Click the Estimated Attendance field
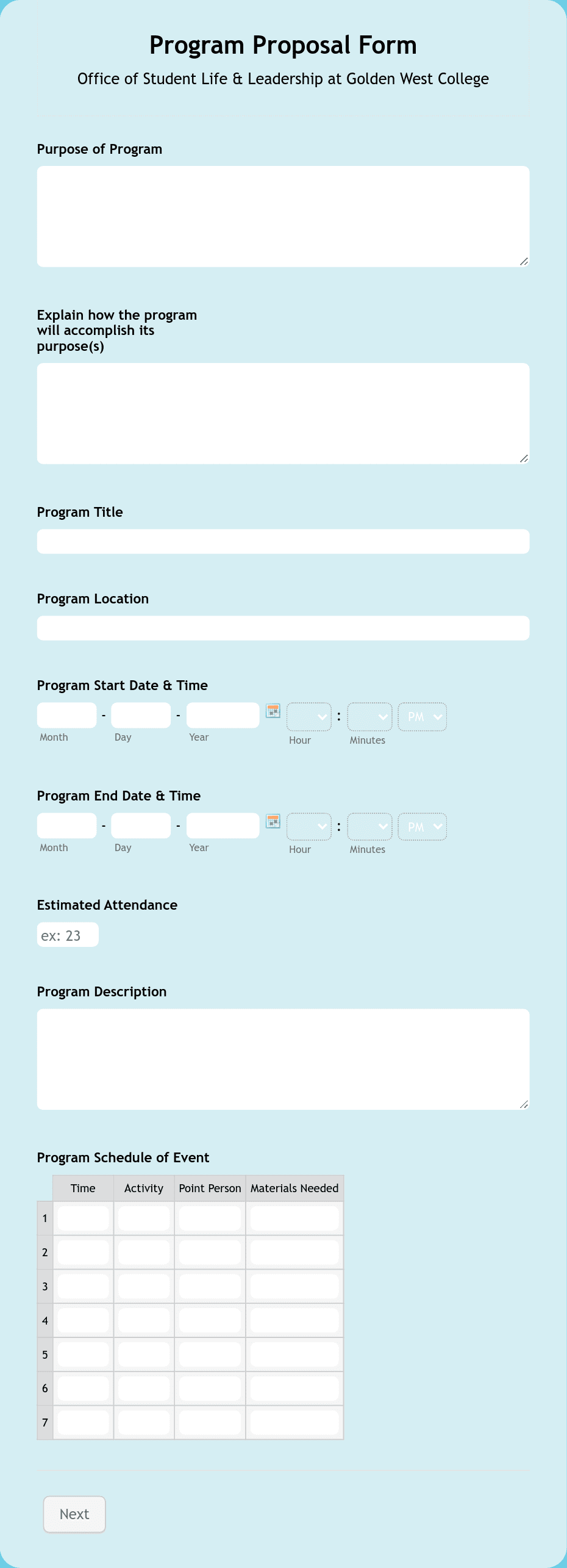The width and height of the screenshot is (567, 1568). 68,934
